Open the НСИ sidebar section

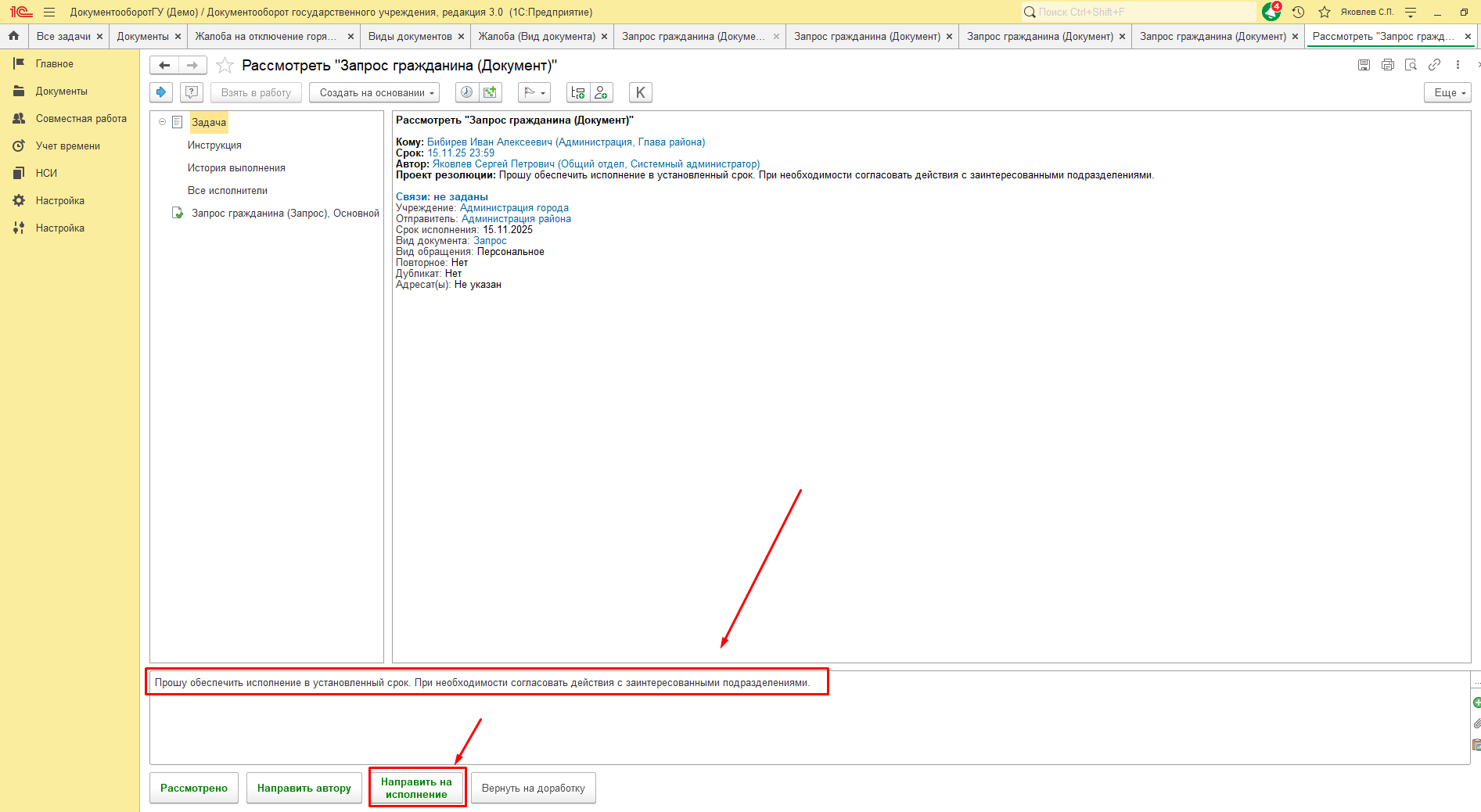pos(46,174)
